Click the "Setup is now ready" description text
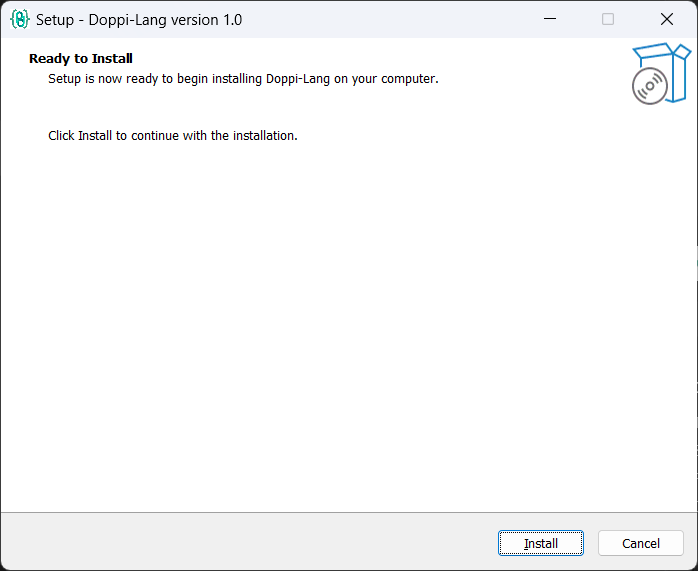The image size is (698, 571). (x=243, y=79)
